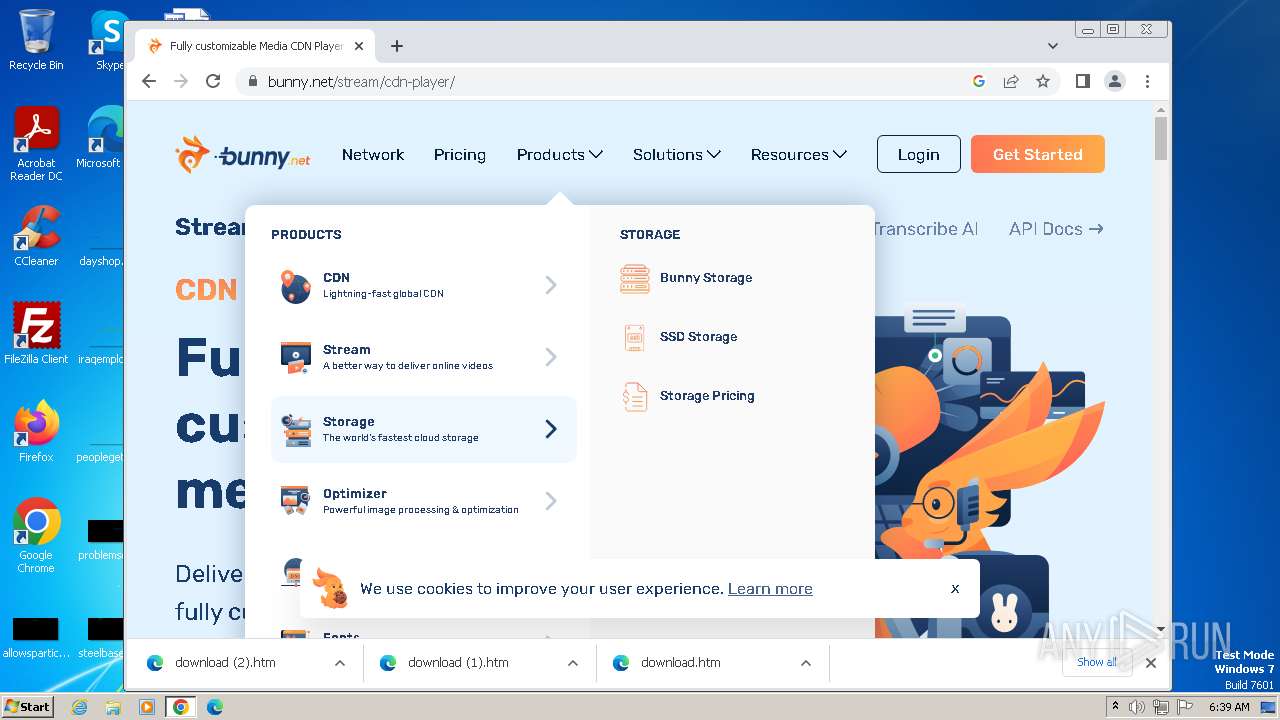Screen dimensions: 1280x720
Task: Bookmark this page with the star icon
Action: point(1043,82)
